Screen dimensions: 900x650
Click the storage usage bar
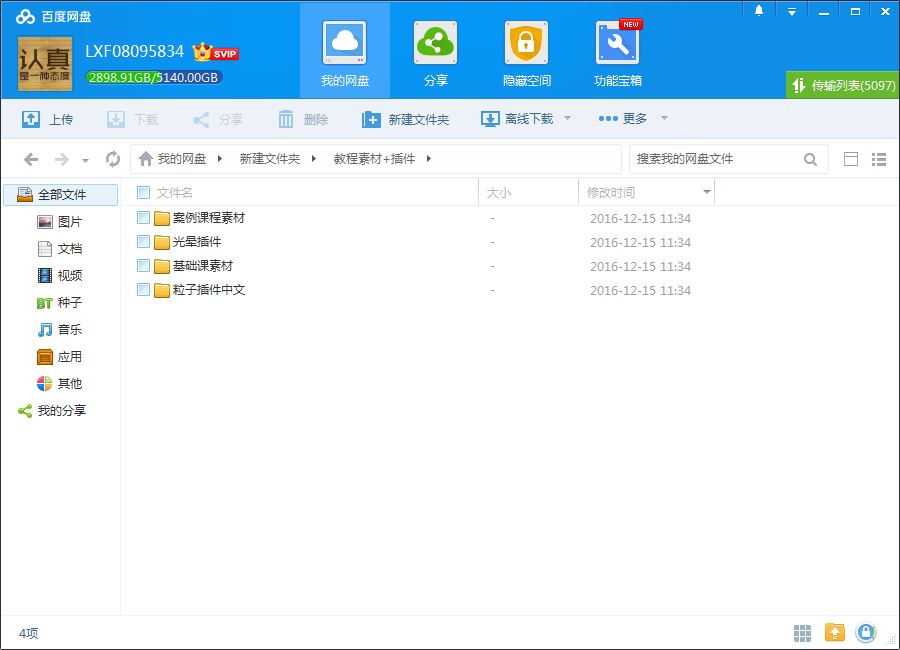click(x=153, y=78)
